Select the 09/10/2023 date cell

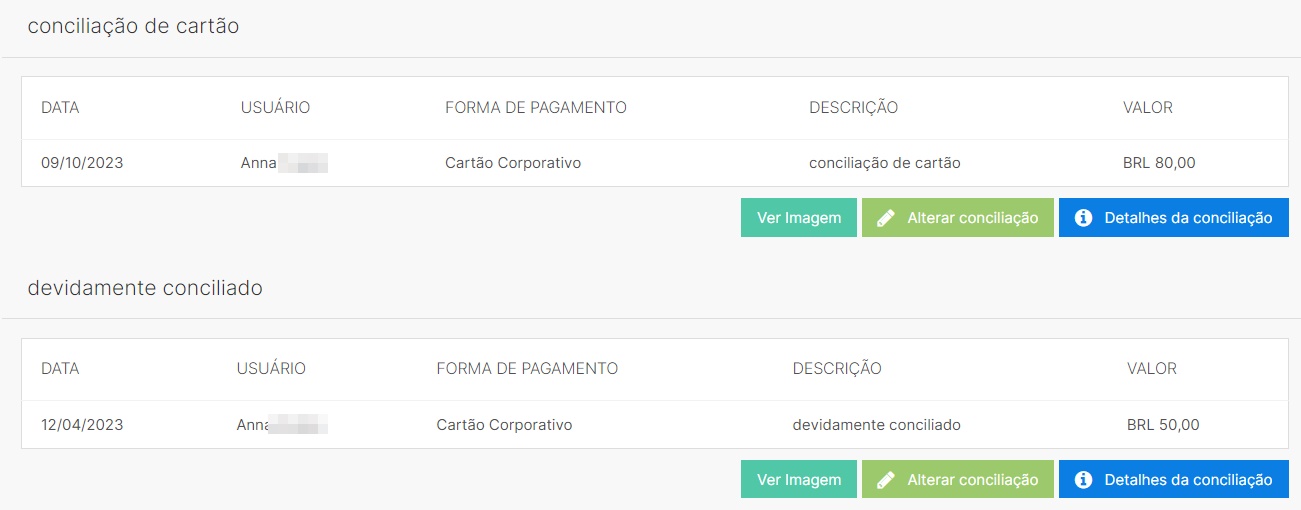click(x=82, y=163)
